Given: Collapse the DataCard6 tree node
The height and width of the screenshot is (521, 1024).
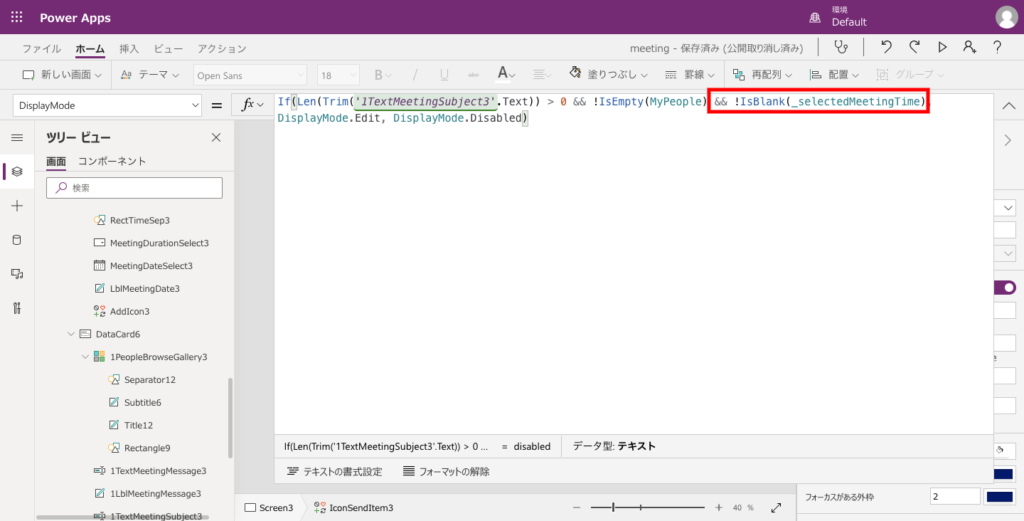Looking at the screenshot, I should 71,334.
